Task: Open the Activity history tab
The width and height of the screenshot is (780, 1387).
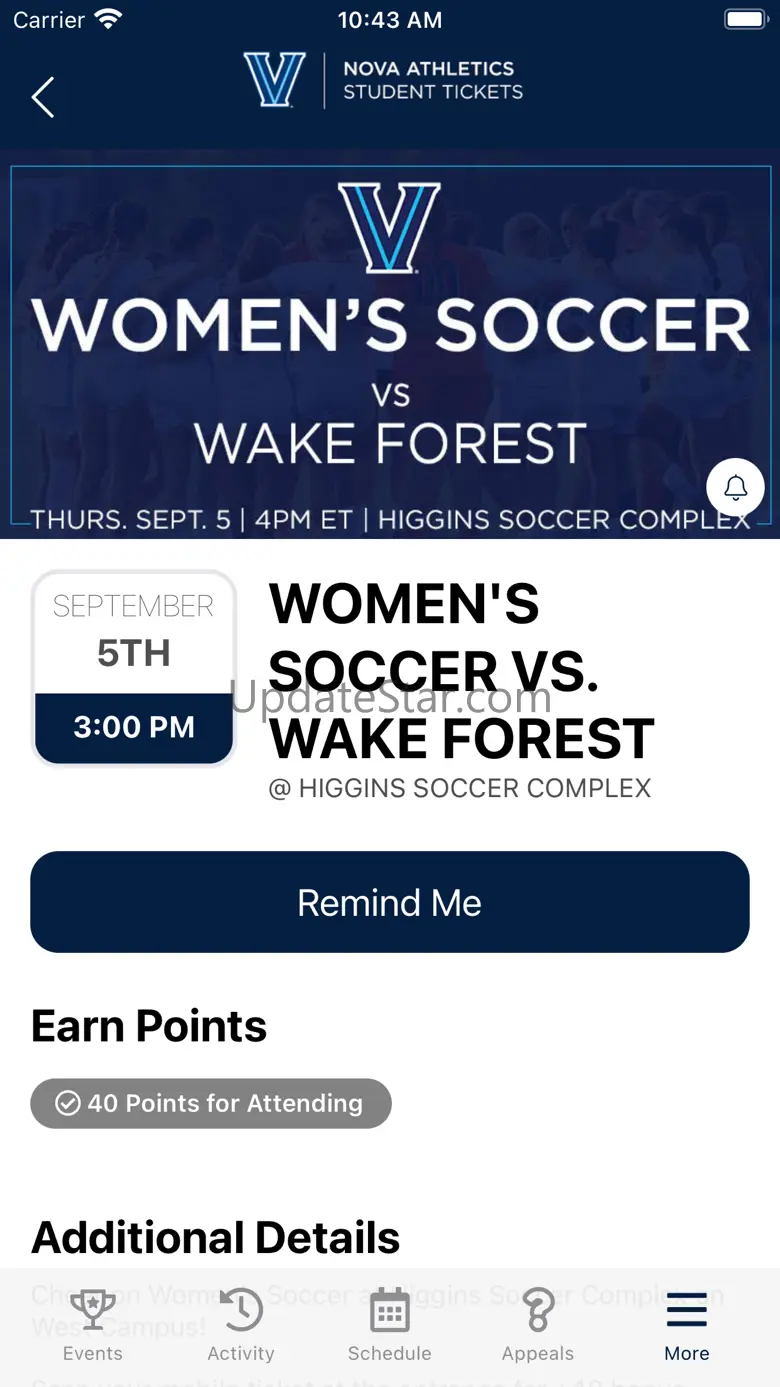Action: [x=241, y=1325]
